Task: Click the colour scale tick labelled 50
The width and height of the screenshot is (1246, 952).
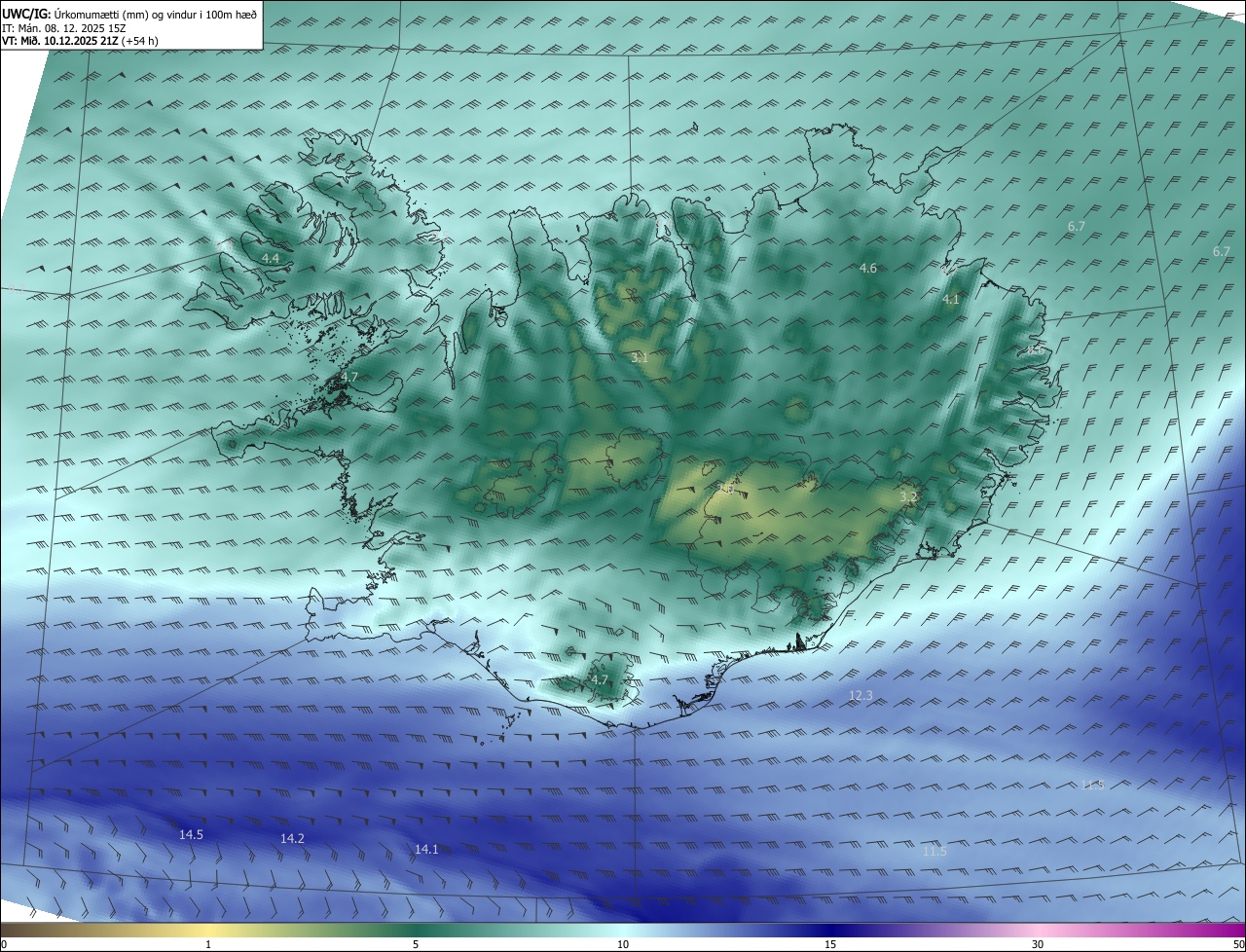Action: [1238, 944]
